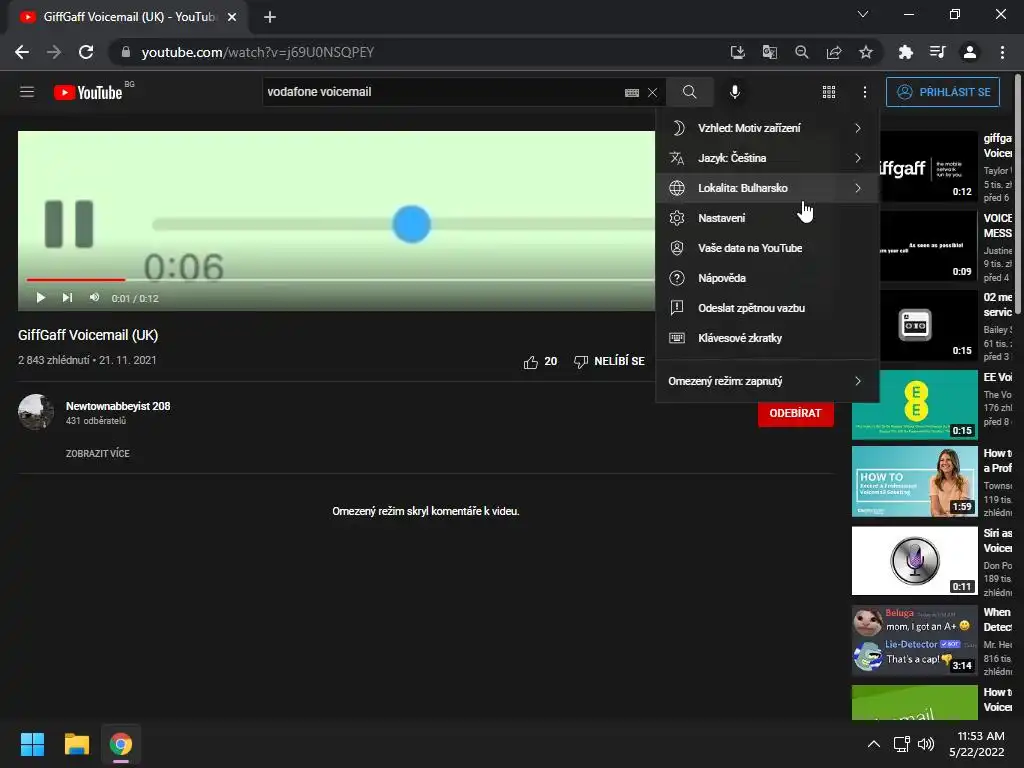
Task: Share this page icon
Action: [834, 52]
